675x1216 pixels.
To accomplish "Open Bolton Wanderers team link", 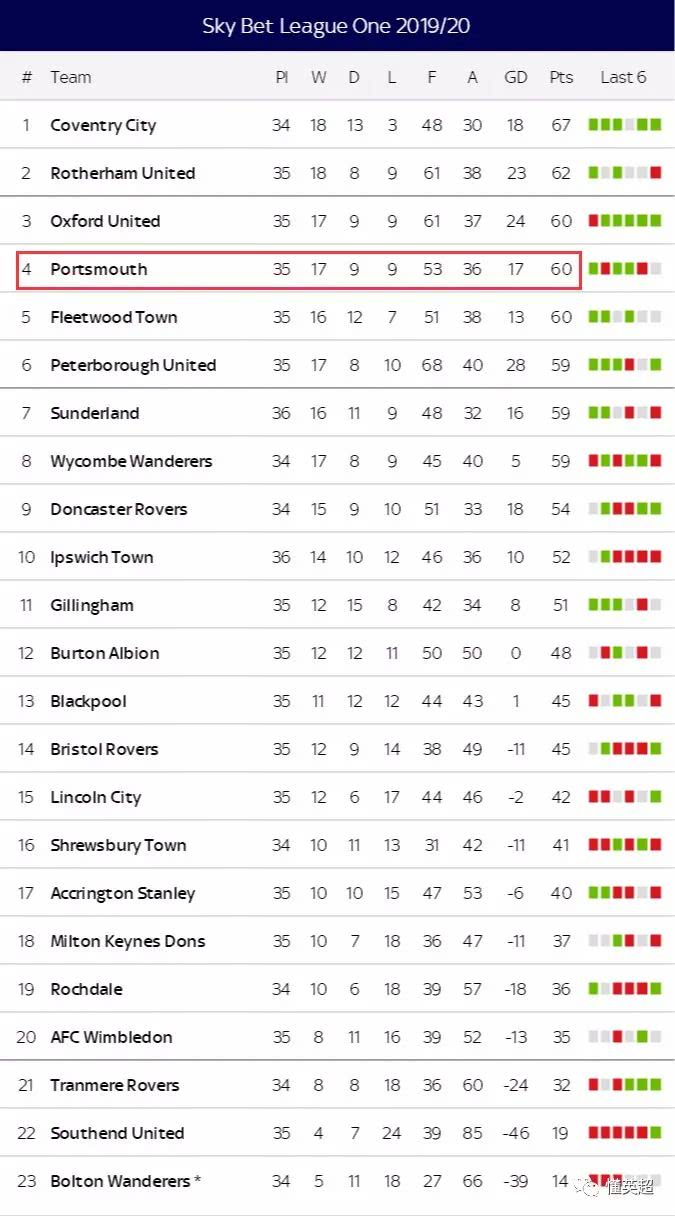I will (x=126, y=1181).
